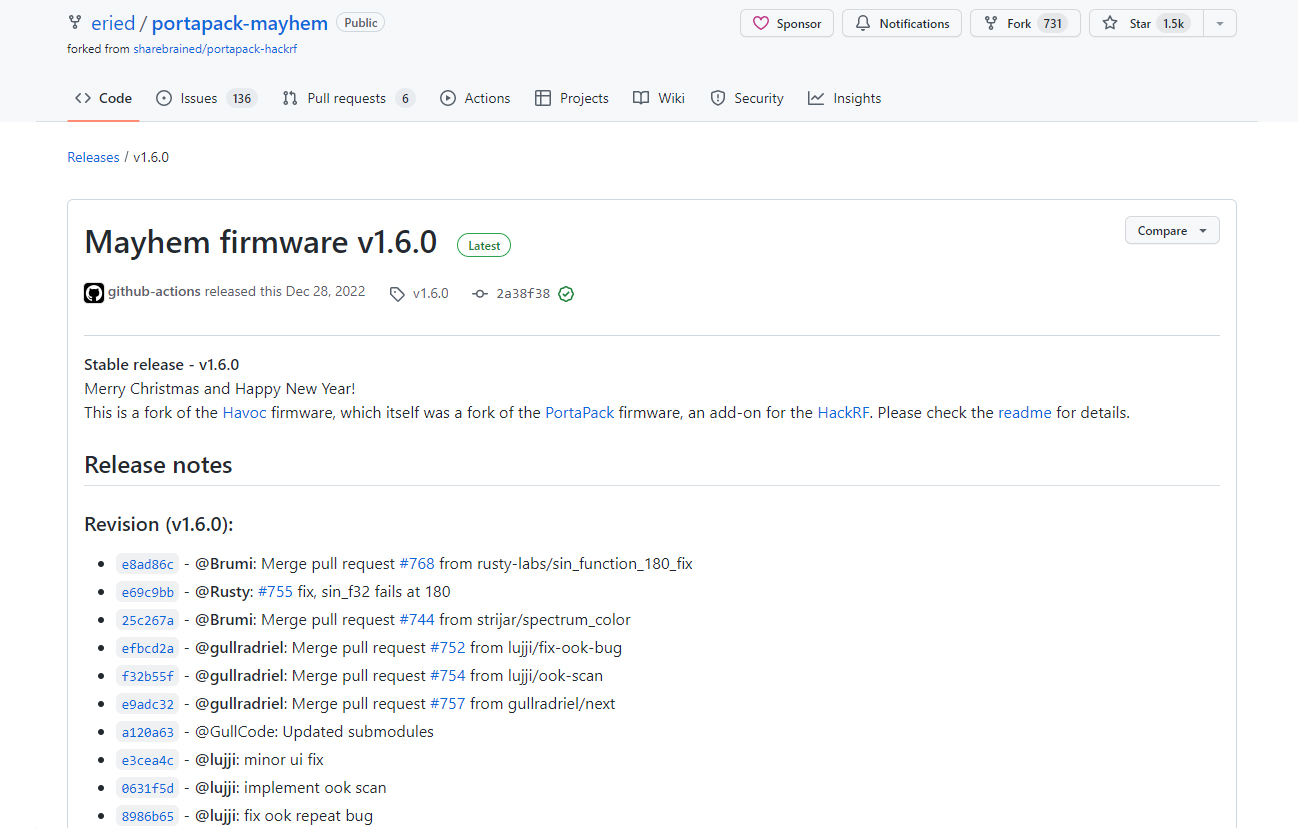Click the fork icon in the Fork button
1298x828 pixels.
coord(991,23)
